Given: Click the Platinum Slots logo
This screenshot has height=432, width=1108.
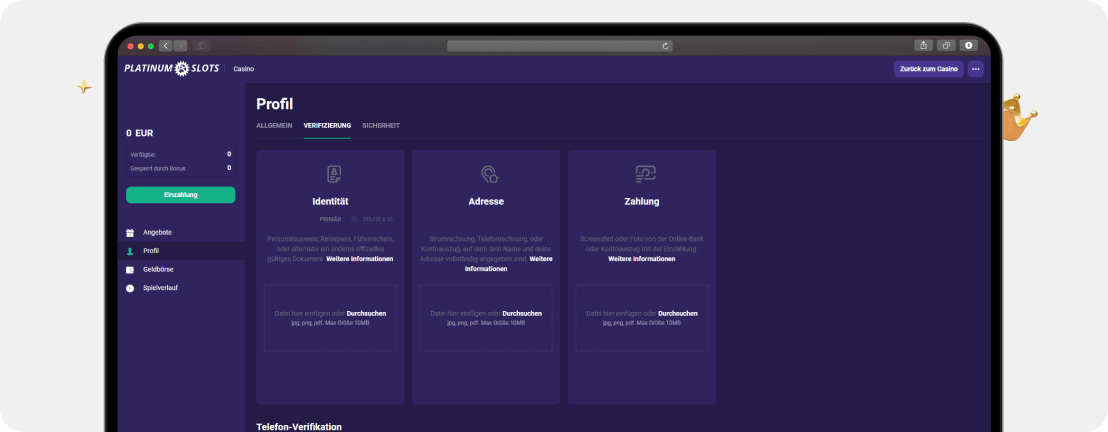Looking at the screenshot, I should tap(172, 69).
